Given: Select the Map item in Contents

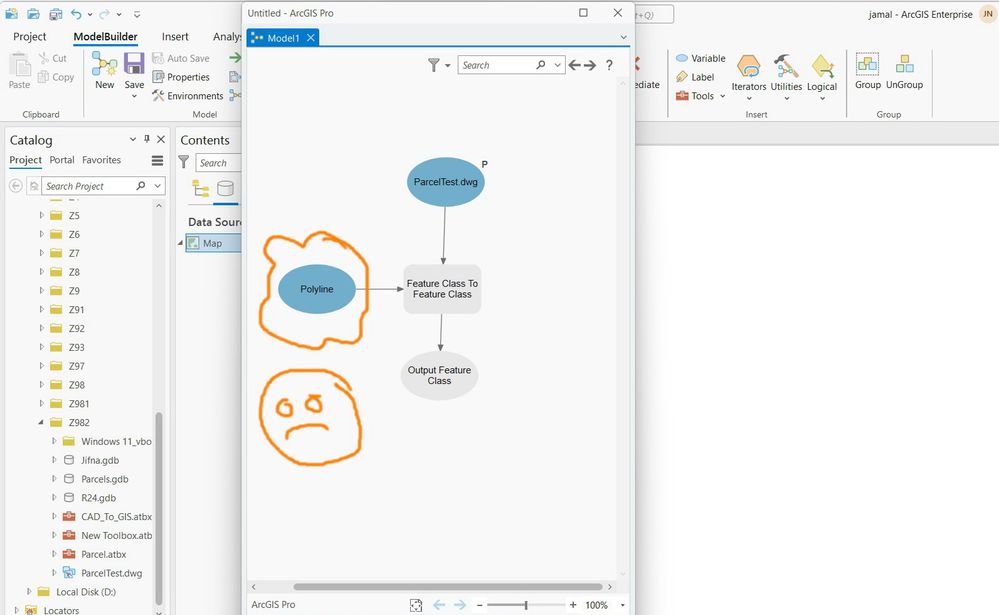Looking at the screenshot, I should (212, 243).
